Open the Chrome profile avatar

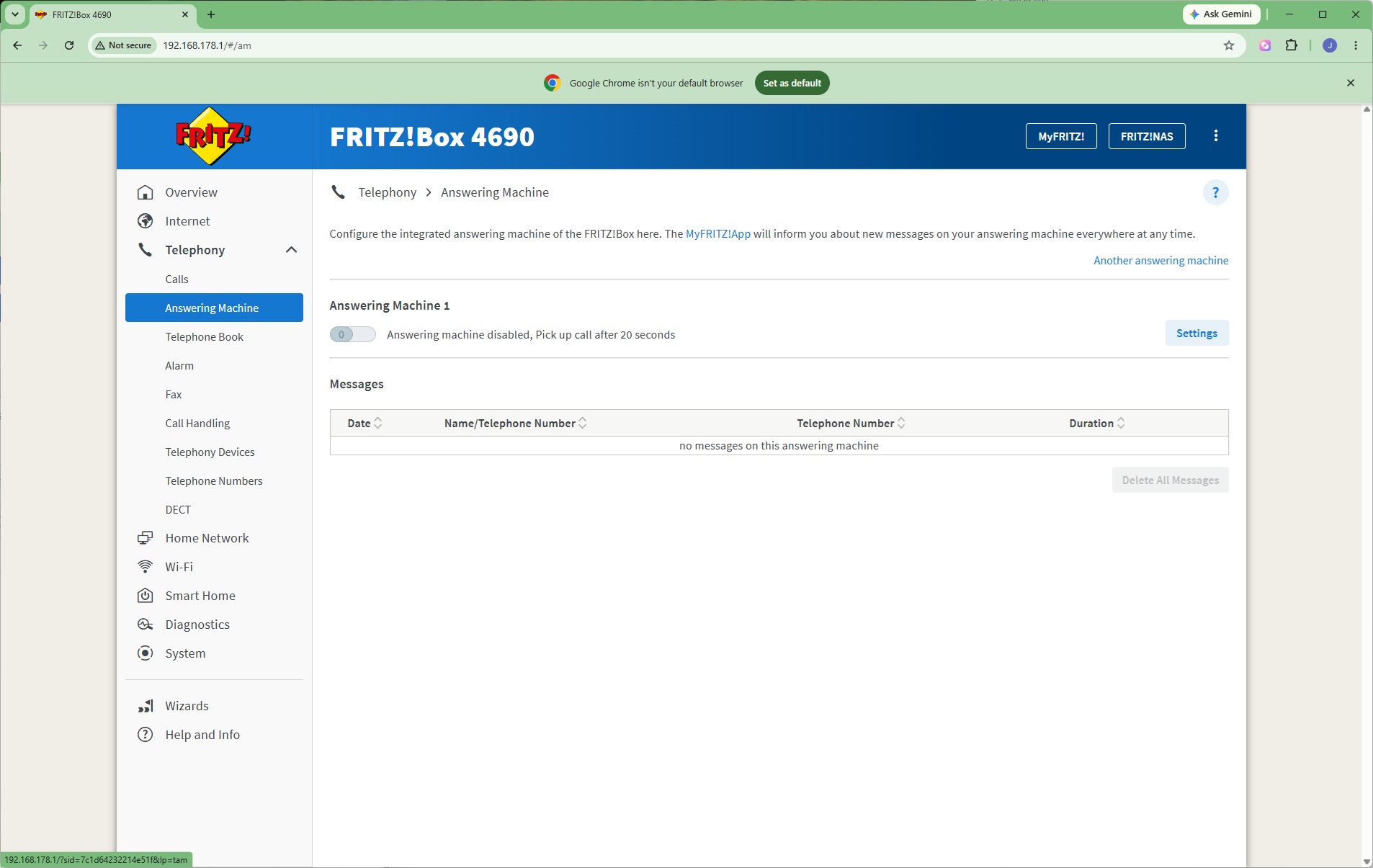pyautogui.click(x=1330, y=45)
